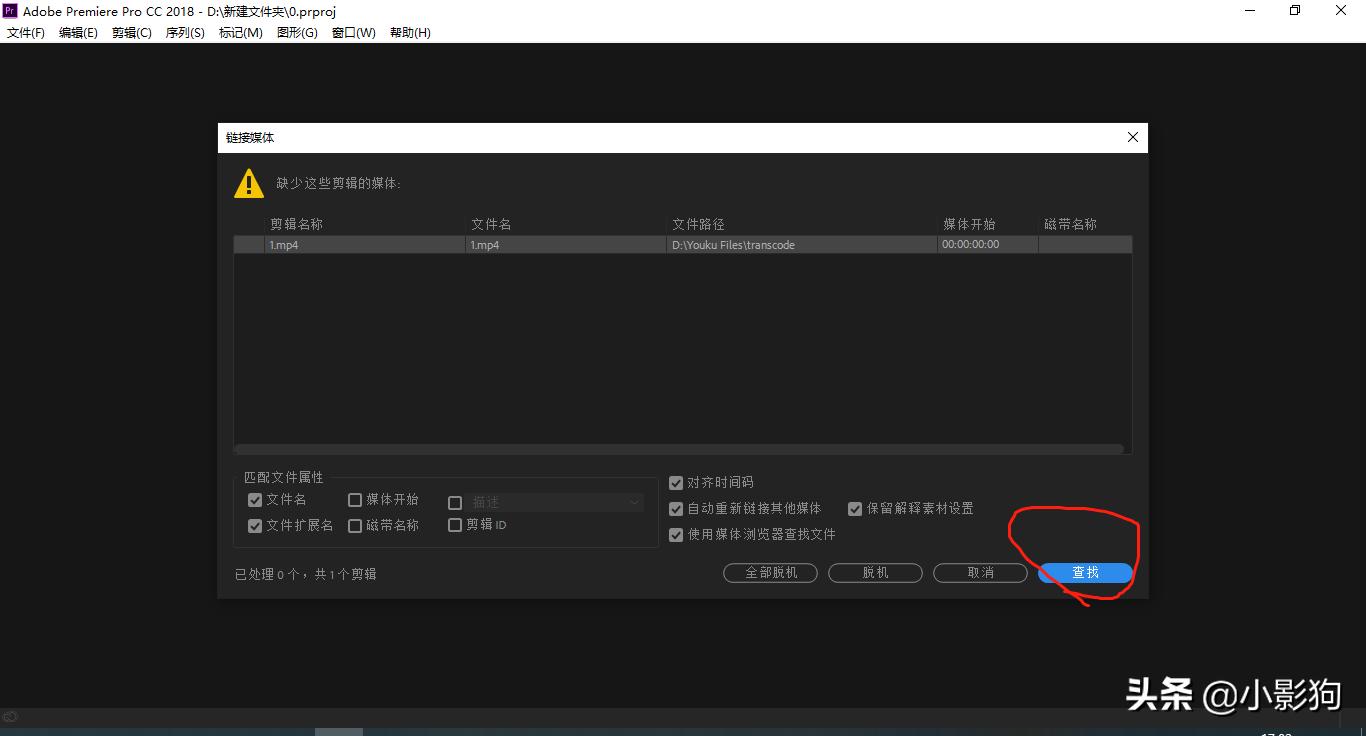The width and height of the screenshot is (1366, 736).
Task: Click the Pr application icon in title bar
Action: [11, 11]
